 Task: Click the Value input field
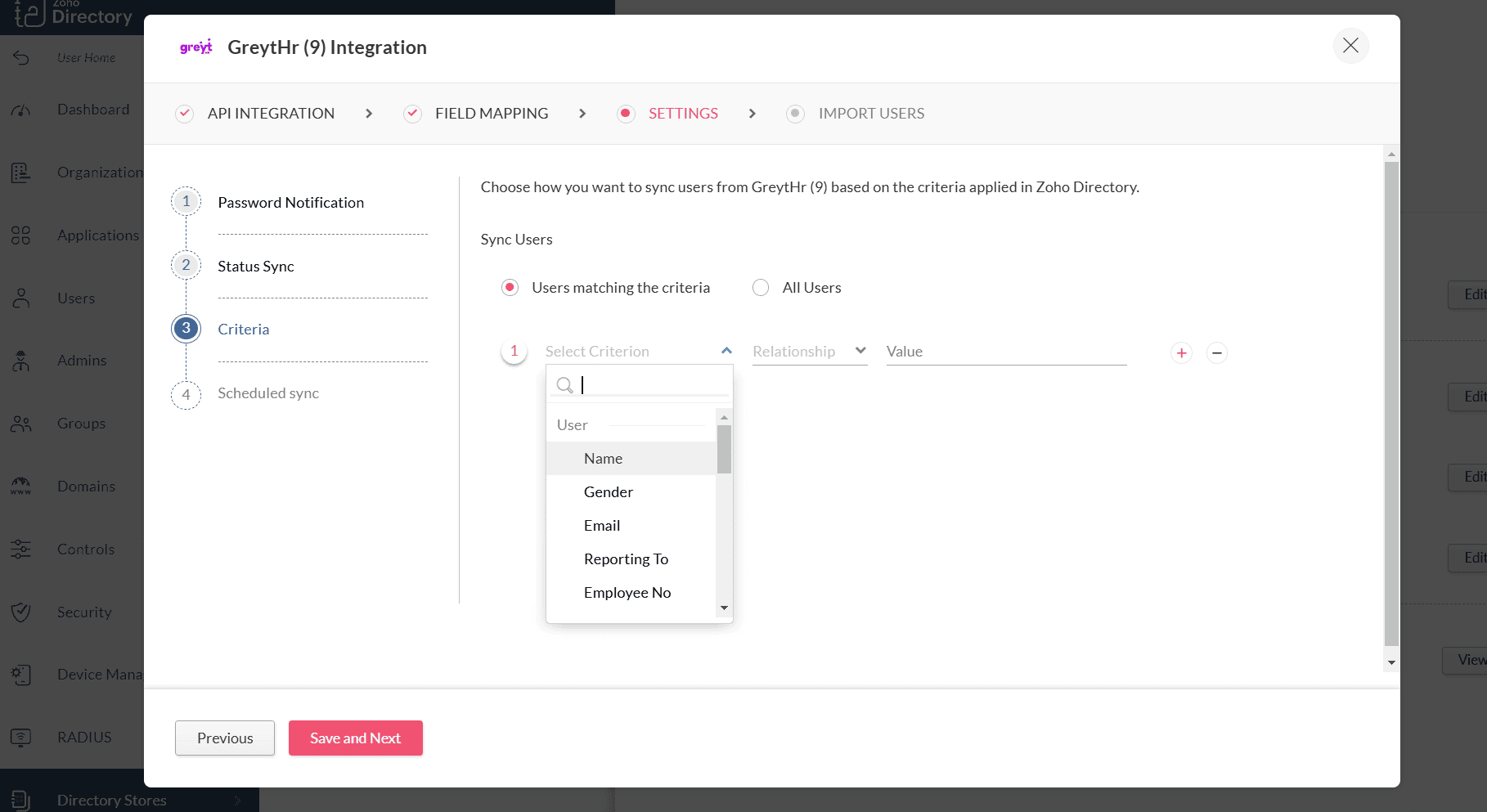pyautogui.click(x=1006, y=352)
